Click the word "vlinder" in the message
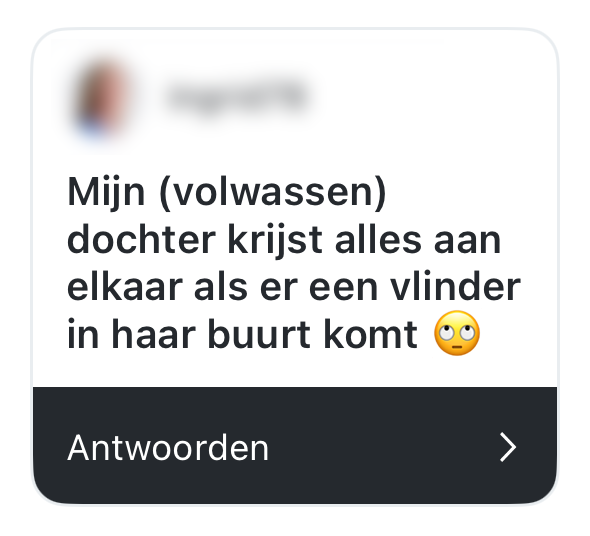590x536 pixels. point(455,287)
